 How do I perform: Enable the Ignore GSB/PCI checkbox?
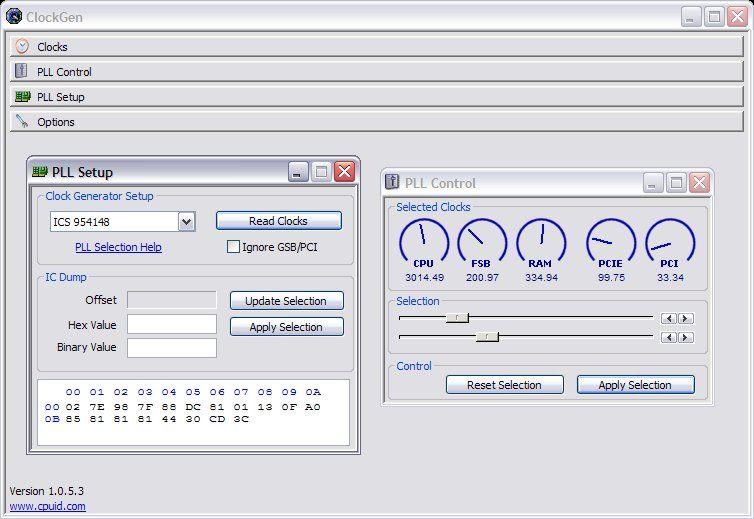coord(234,247)
